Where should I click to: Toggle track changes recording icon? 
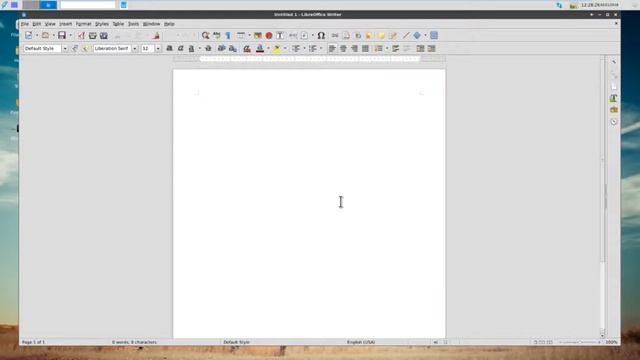click(392, 36)
